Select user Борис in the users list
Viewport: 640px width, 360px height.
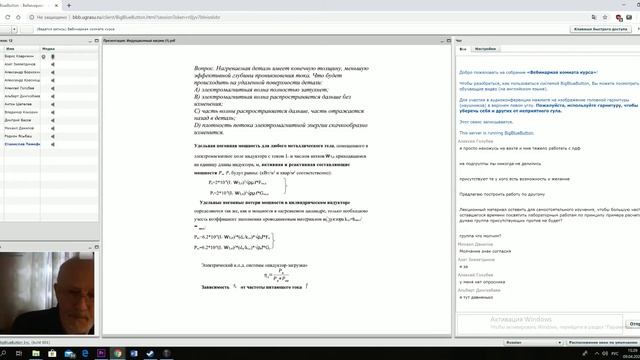(19, 56)
